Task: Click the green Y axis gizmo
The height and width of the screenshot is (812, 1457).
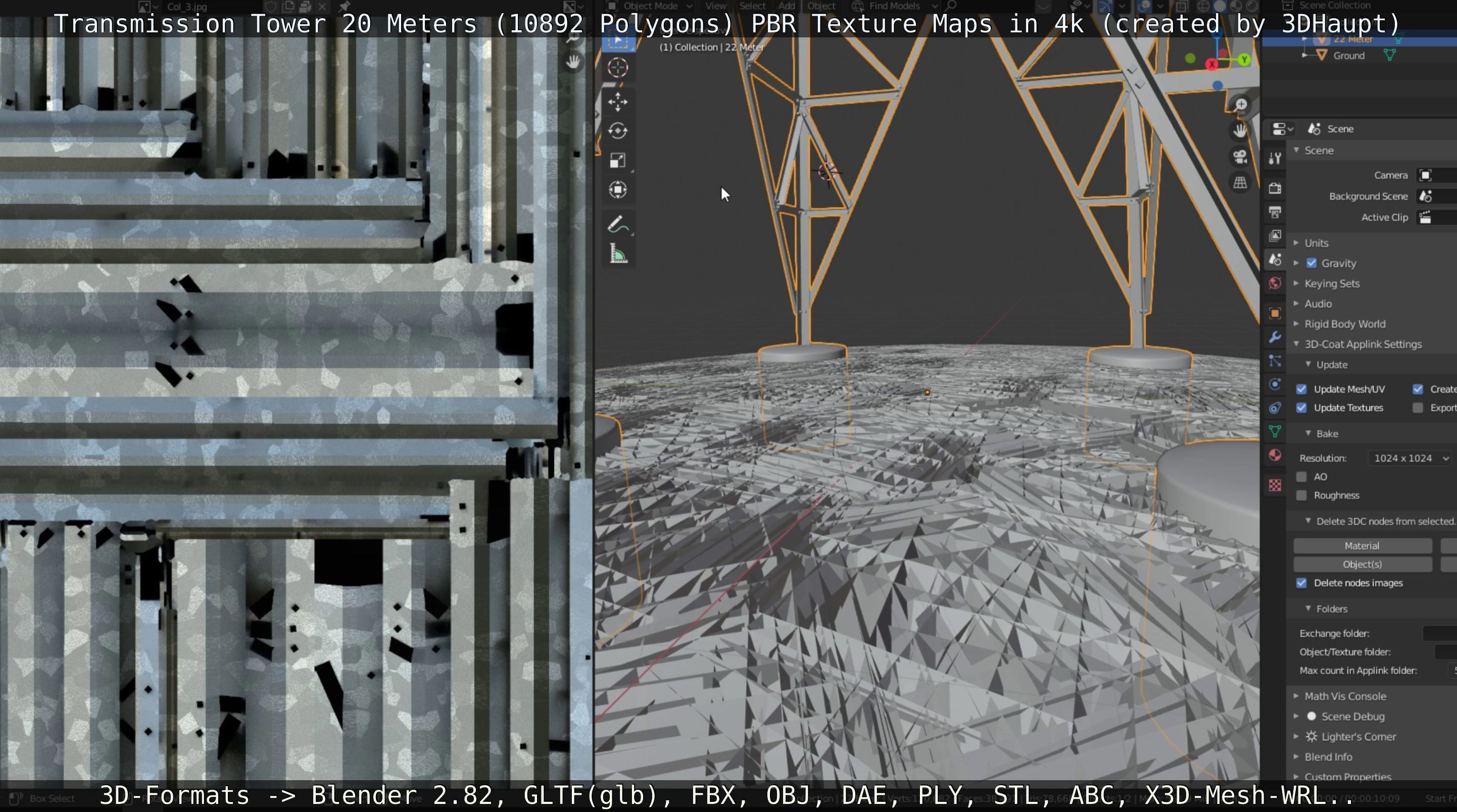Action: (1244, 60)
